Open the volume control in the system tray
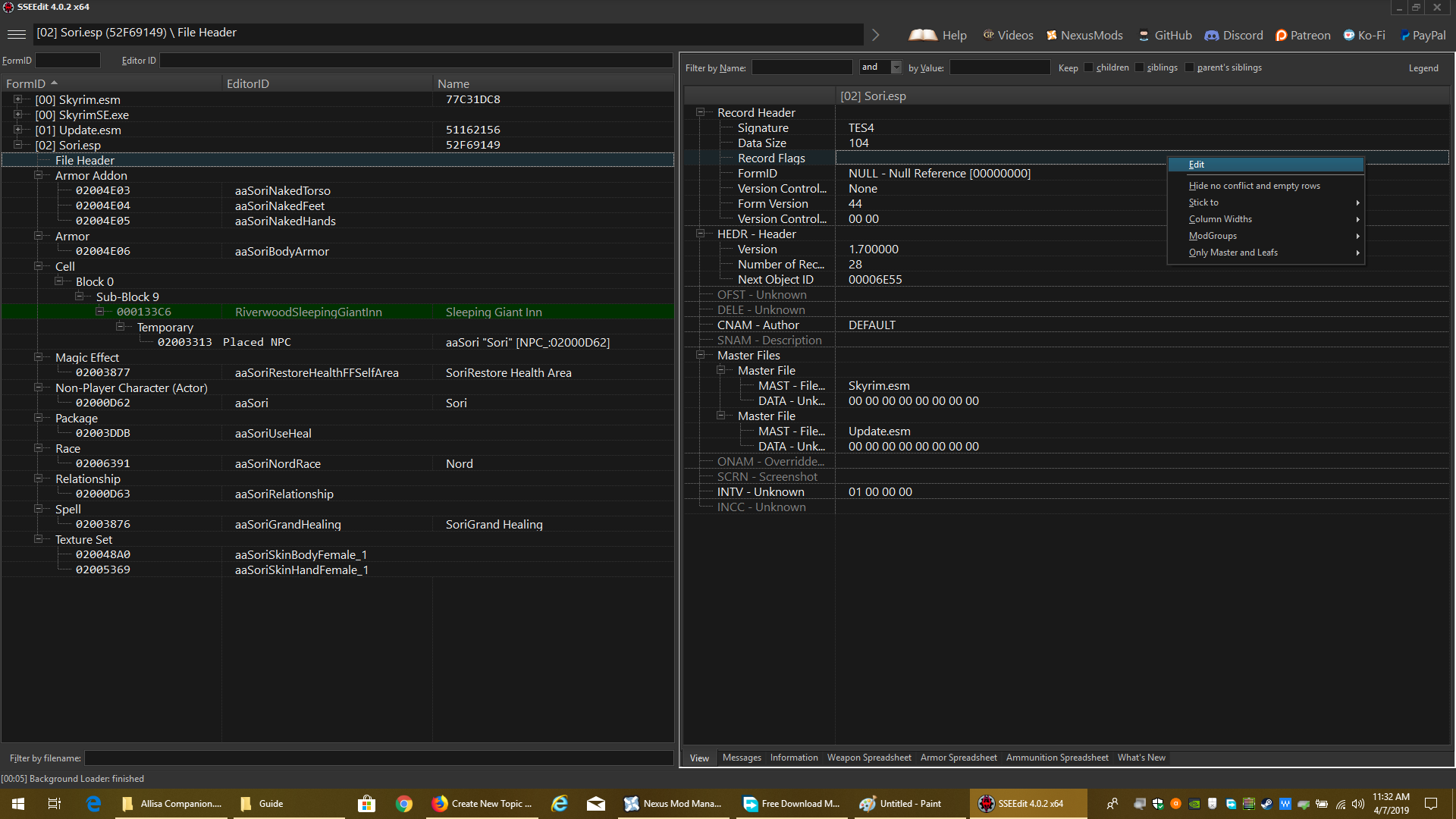 pyautogui.click(x=1358, y=804)
